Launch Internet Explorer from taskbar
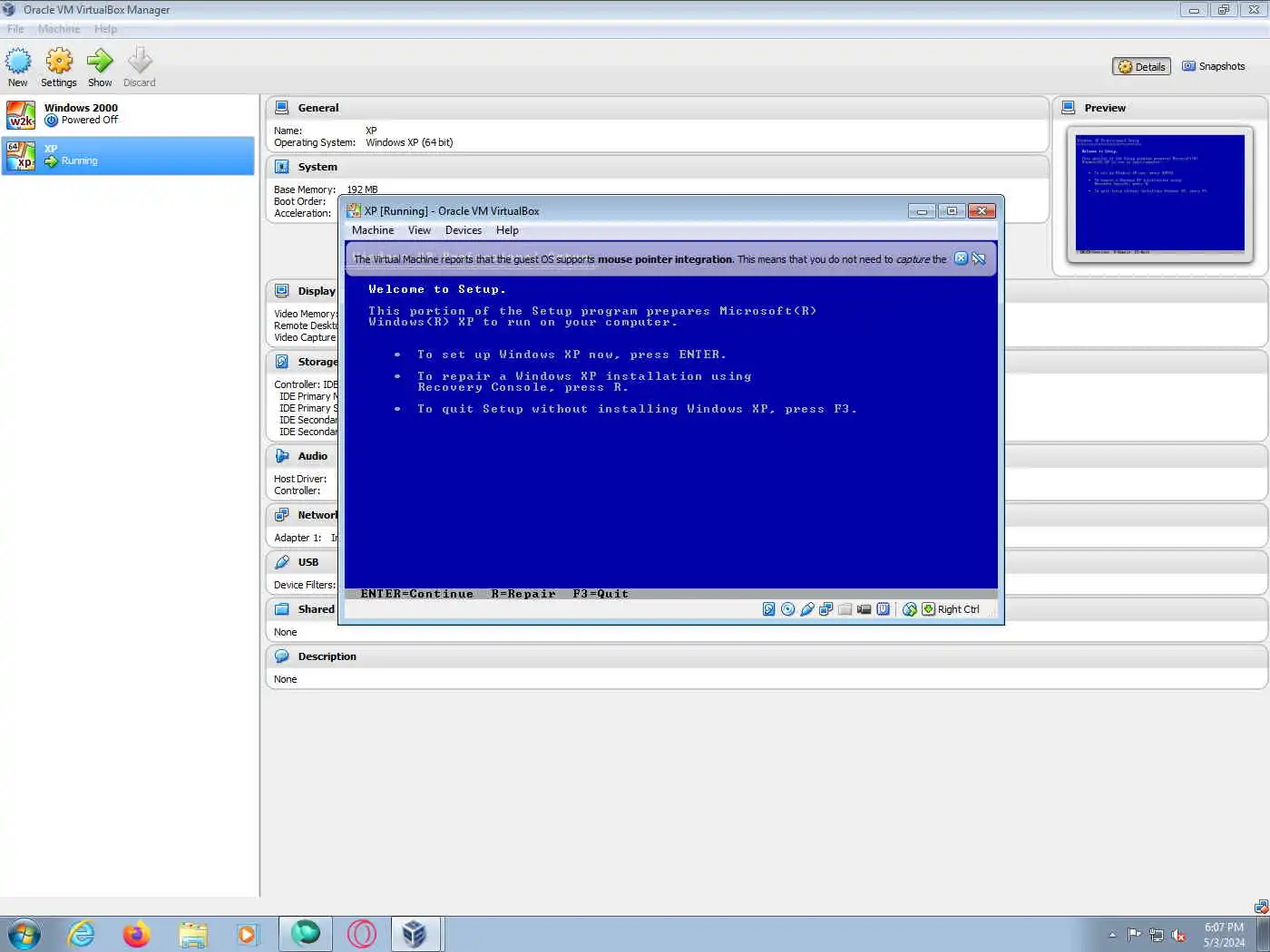This screenshot has width=1270, height=952. [81, 934]
